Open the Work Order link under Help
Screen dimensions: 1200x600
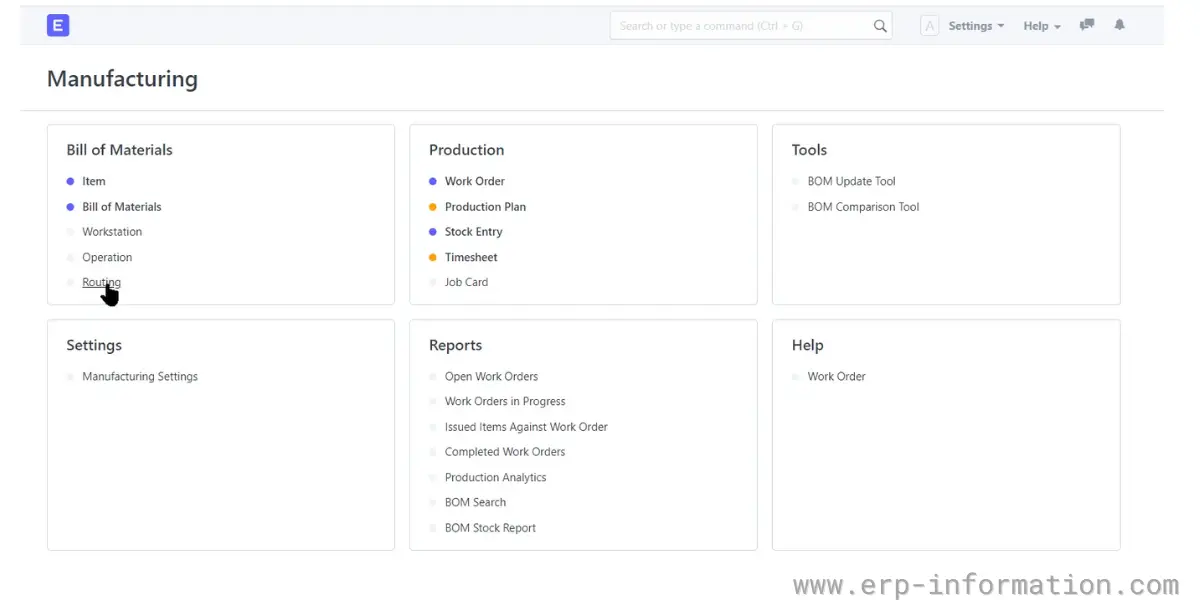pos(836,377)
